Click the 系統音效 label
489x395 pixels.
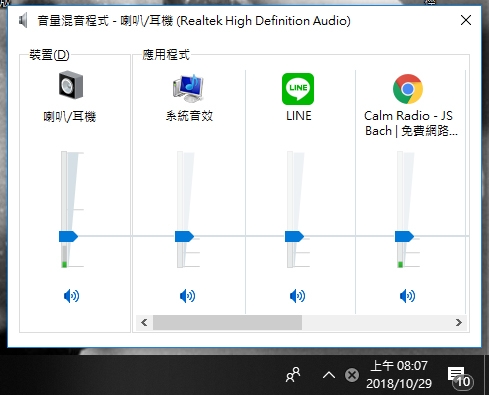coord(189,116)
